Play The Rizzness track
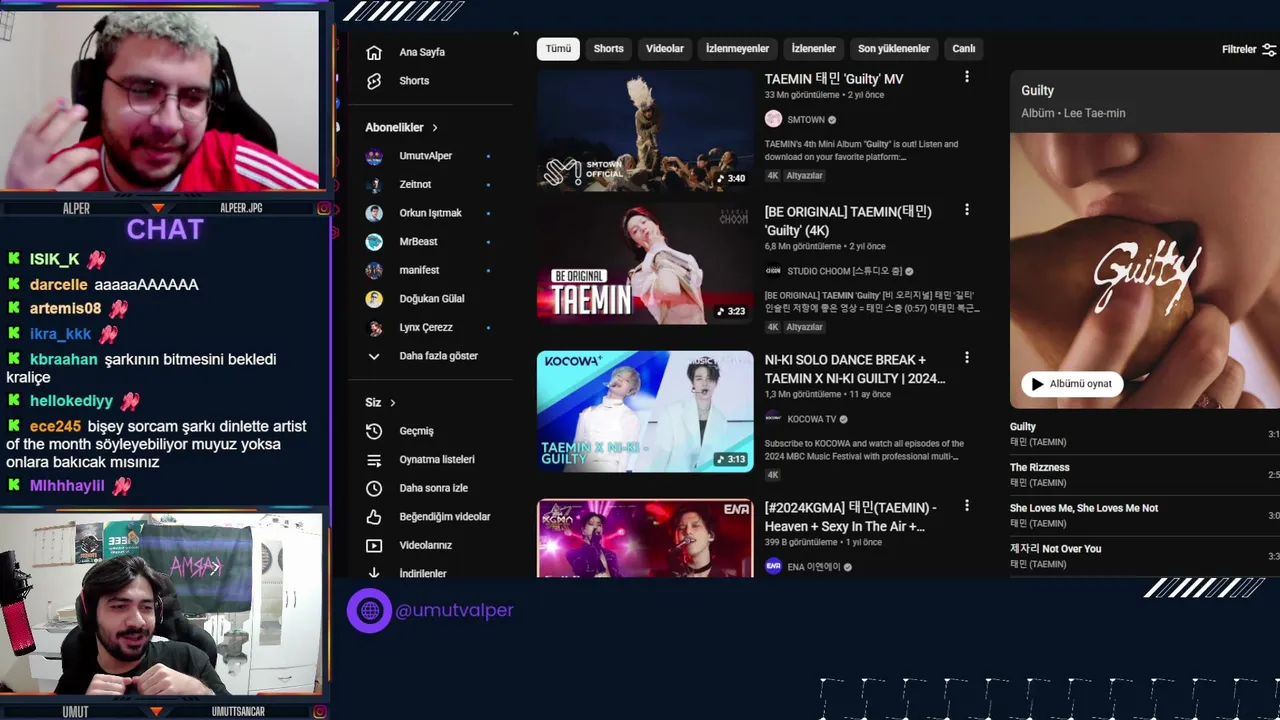This screenshot has width=1280, height=720. (x=1145, y=475)
